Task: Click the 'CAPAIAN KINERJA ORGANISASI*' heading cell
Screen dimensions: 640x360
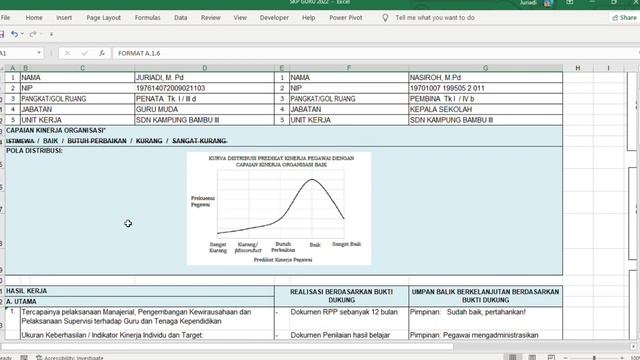Action: point(284,131)
